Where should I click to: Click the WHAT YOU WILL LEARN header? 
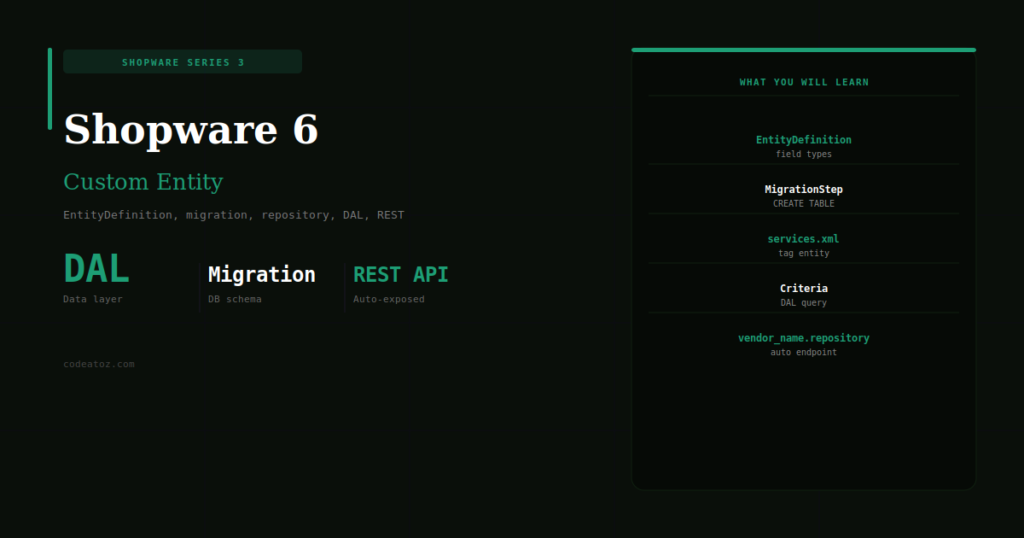click(804, 82)
